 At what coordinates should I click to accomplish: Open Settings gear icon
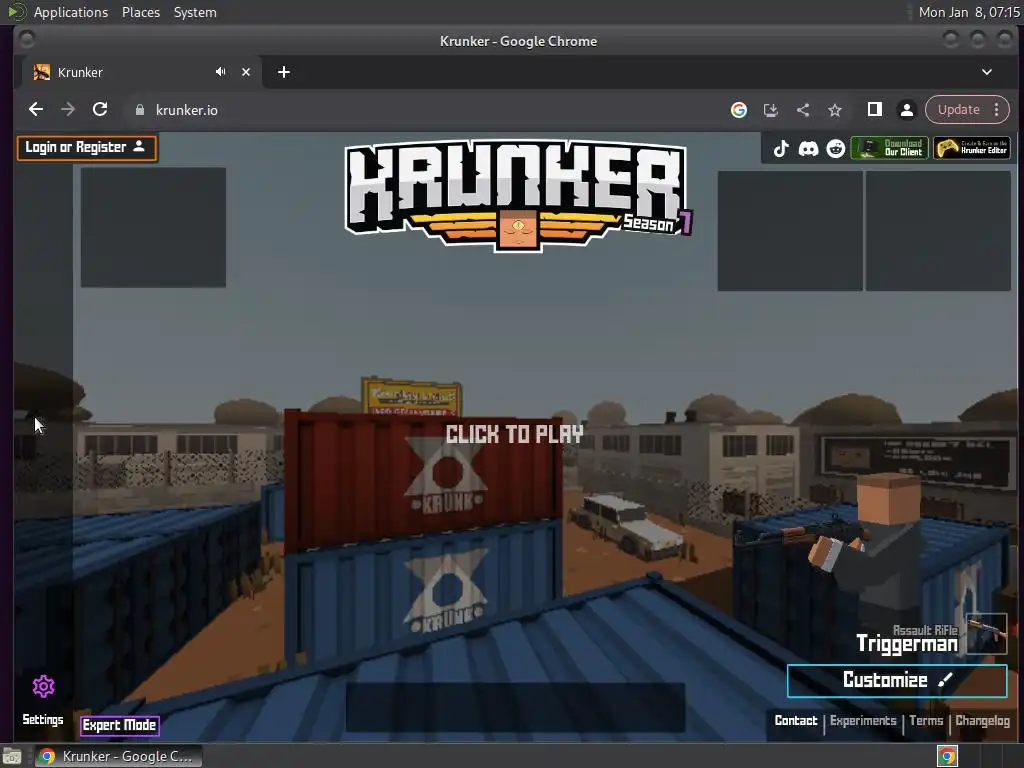tap(43, 686)
